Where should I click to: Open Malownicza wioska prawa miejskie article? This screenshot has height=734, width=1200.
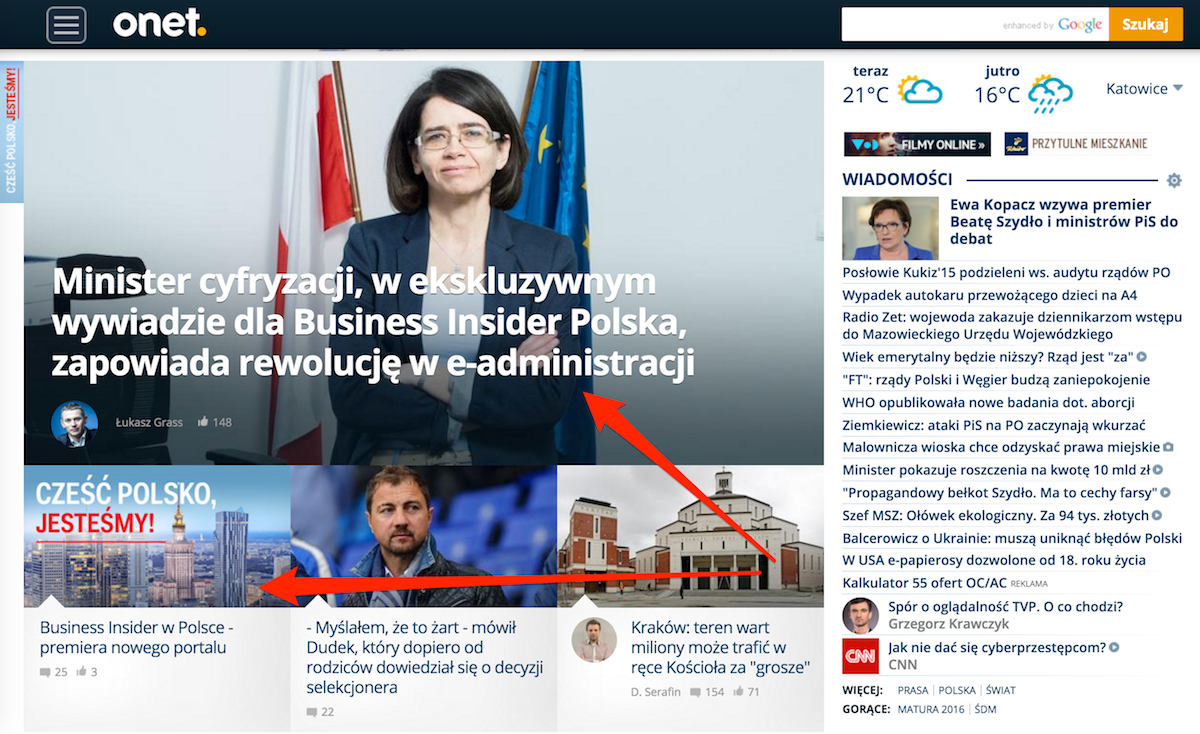tap(1001, 447)
